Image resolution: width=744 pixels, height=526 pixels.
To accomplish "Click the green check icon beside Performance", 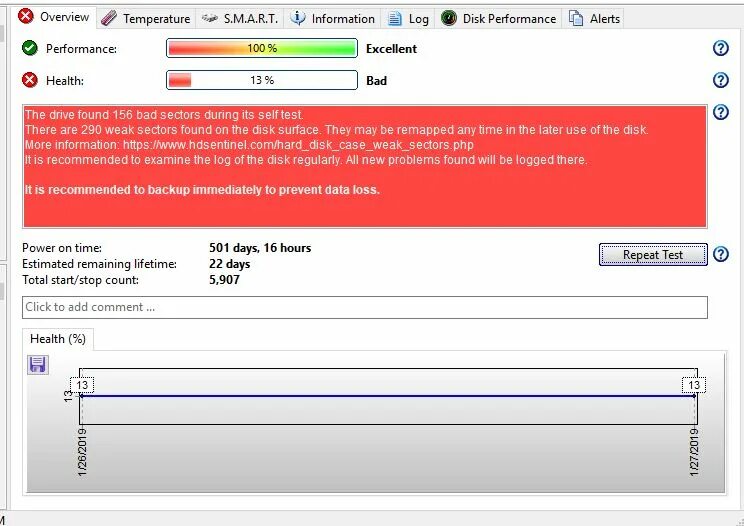I will click(30, 48).
